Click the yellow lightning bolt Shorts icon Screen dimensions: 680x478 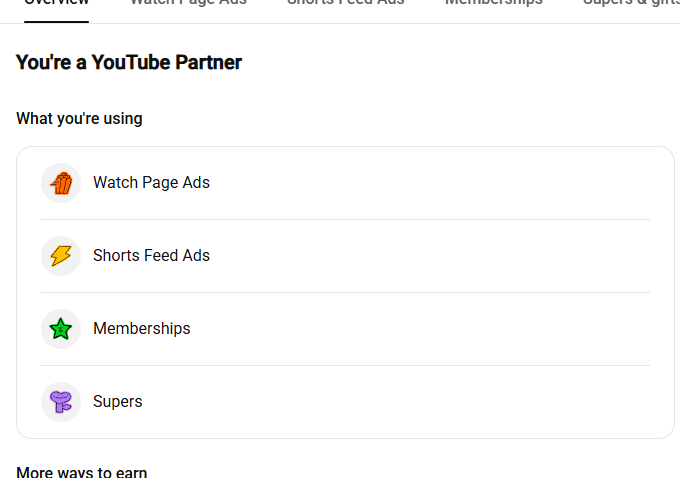(61, 255)
